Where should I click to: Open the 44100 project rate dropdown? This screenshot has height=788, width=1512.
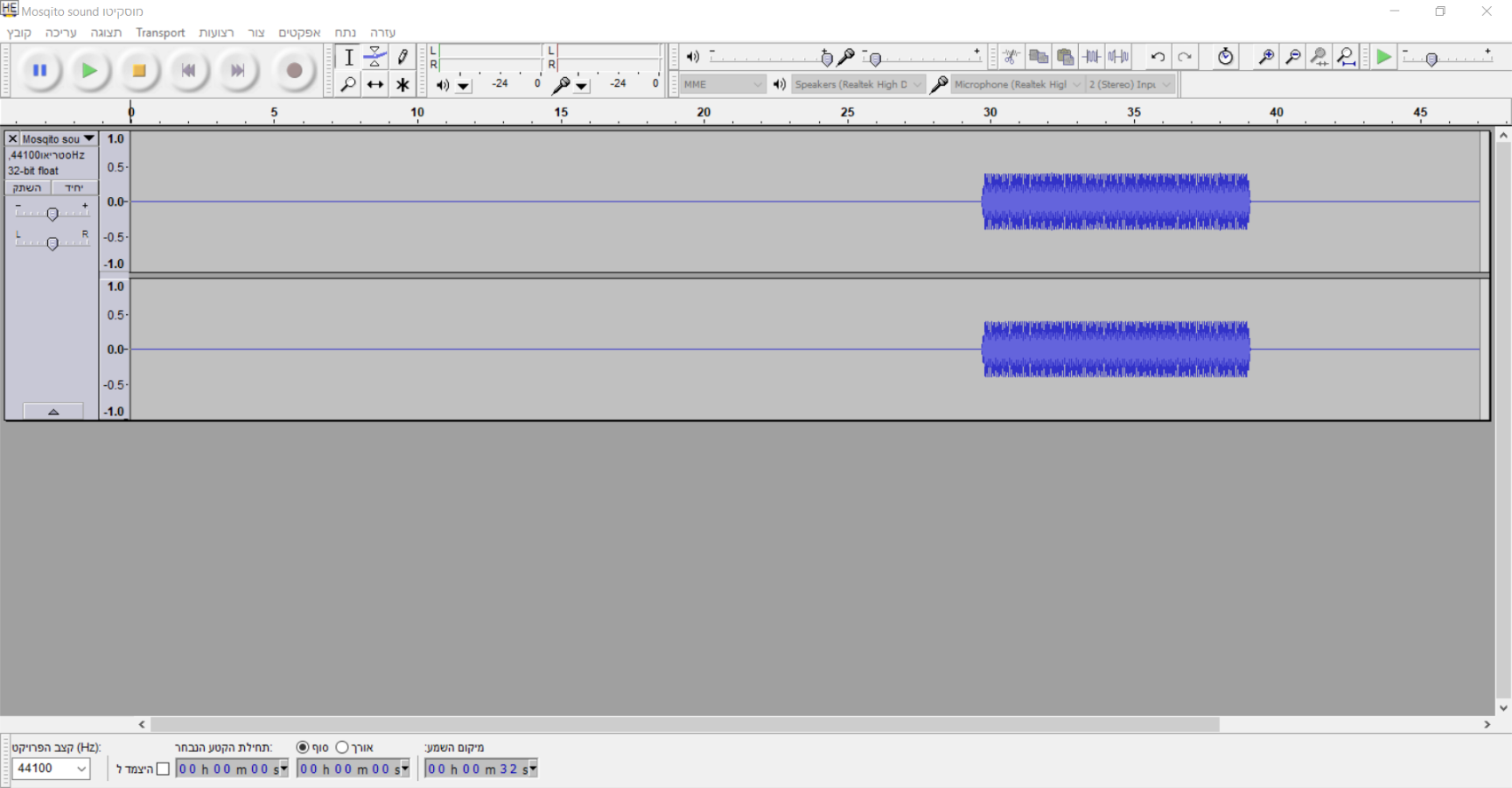click(x=52, y=769)
